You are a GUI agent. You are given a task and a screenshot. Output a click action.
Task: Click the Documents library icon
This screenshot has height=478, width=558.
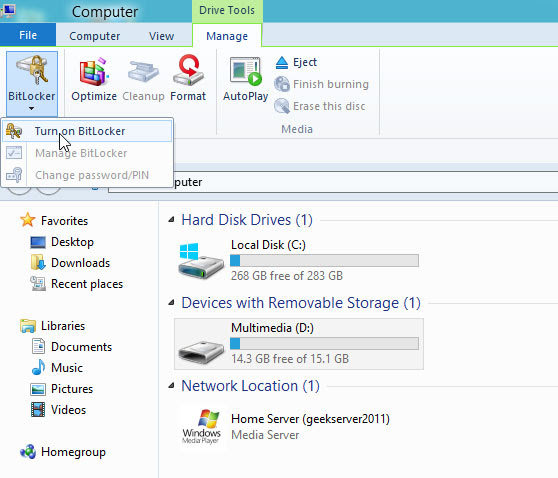(38, 346)
